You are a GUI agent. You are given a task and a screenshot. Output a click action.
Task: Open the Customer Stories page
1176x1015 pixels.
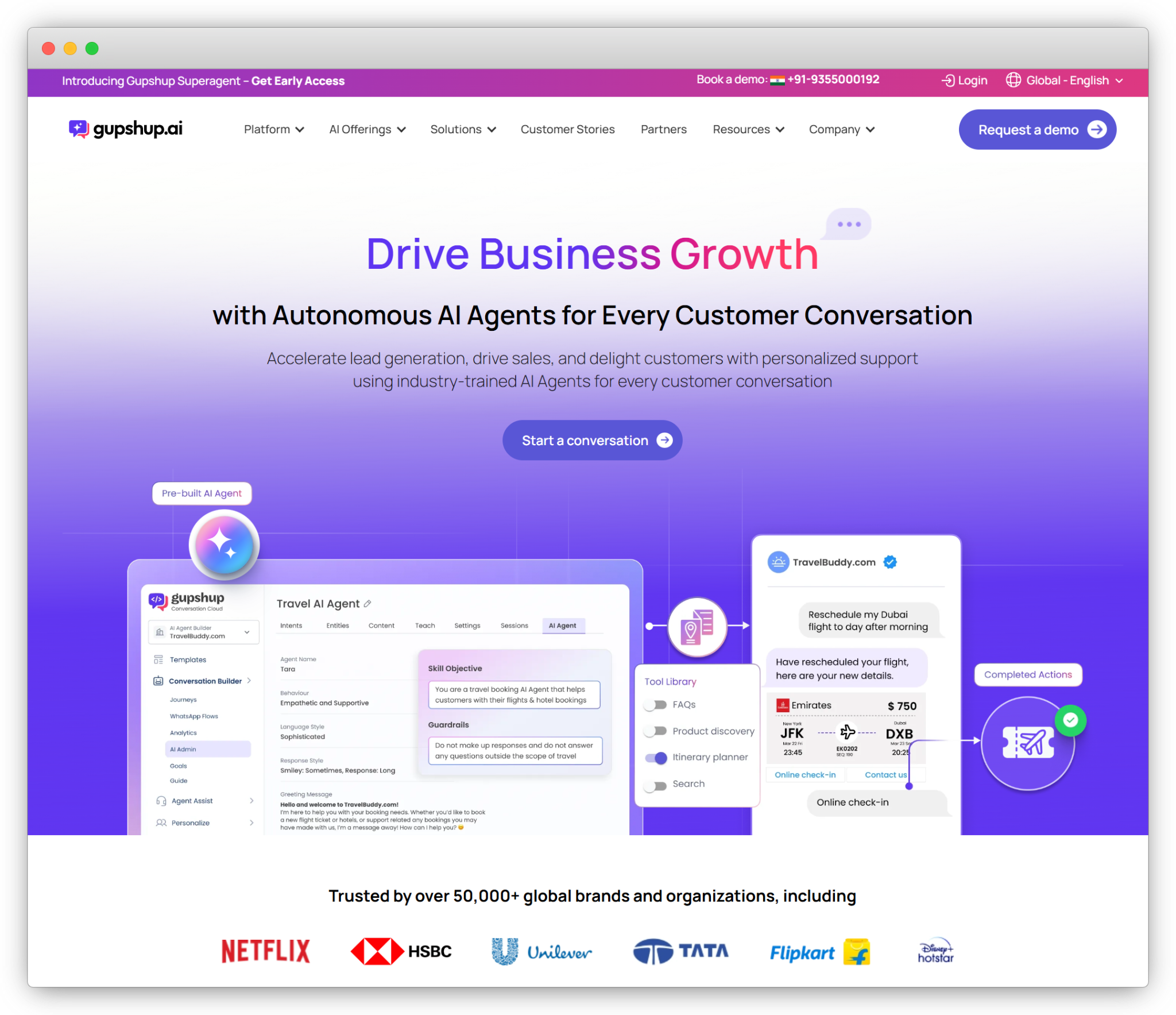pos(567,129)
